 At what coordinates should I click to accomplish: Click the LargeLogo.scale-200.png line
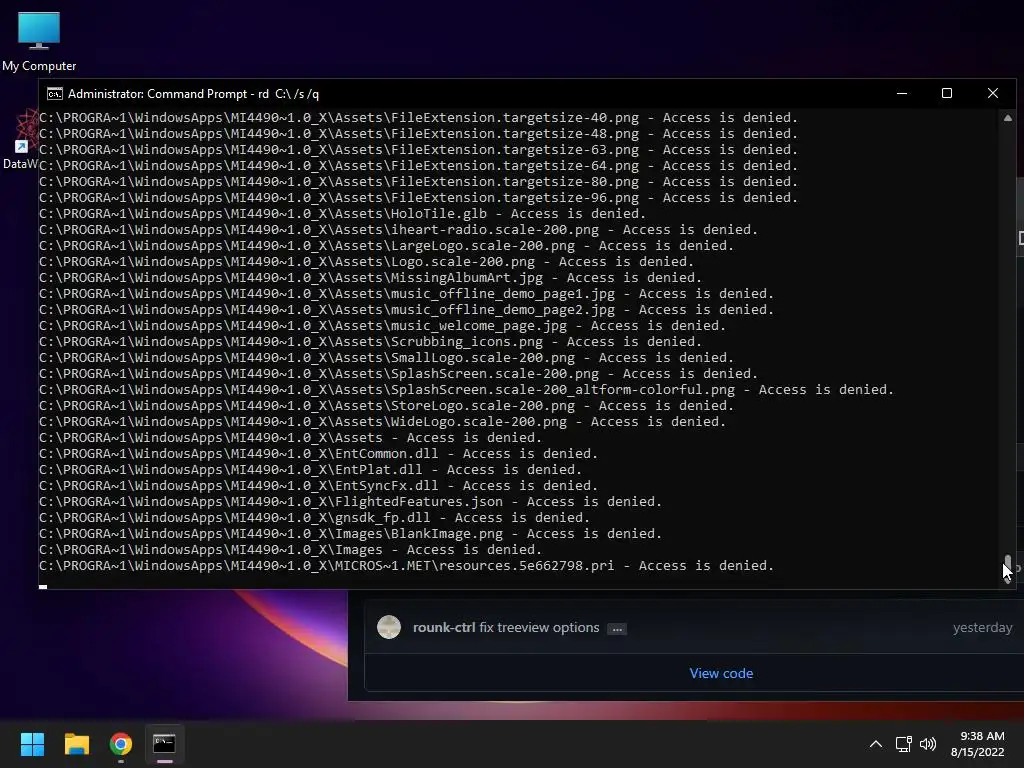pos(387,246)
